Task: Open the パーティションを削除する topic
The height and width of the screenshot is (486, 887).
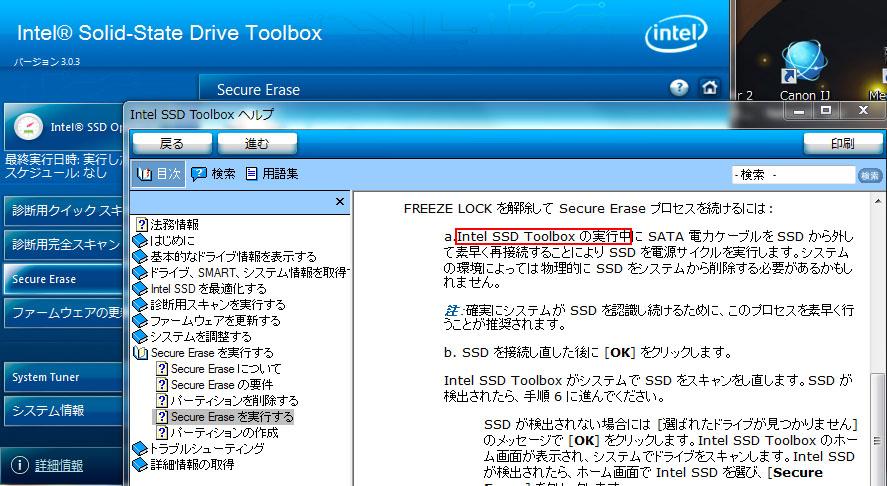Action: (x=234, y=401)
